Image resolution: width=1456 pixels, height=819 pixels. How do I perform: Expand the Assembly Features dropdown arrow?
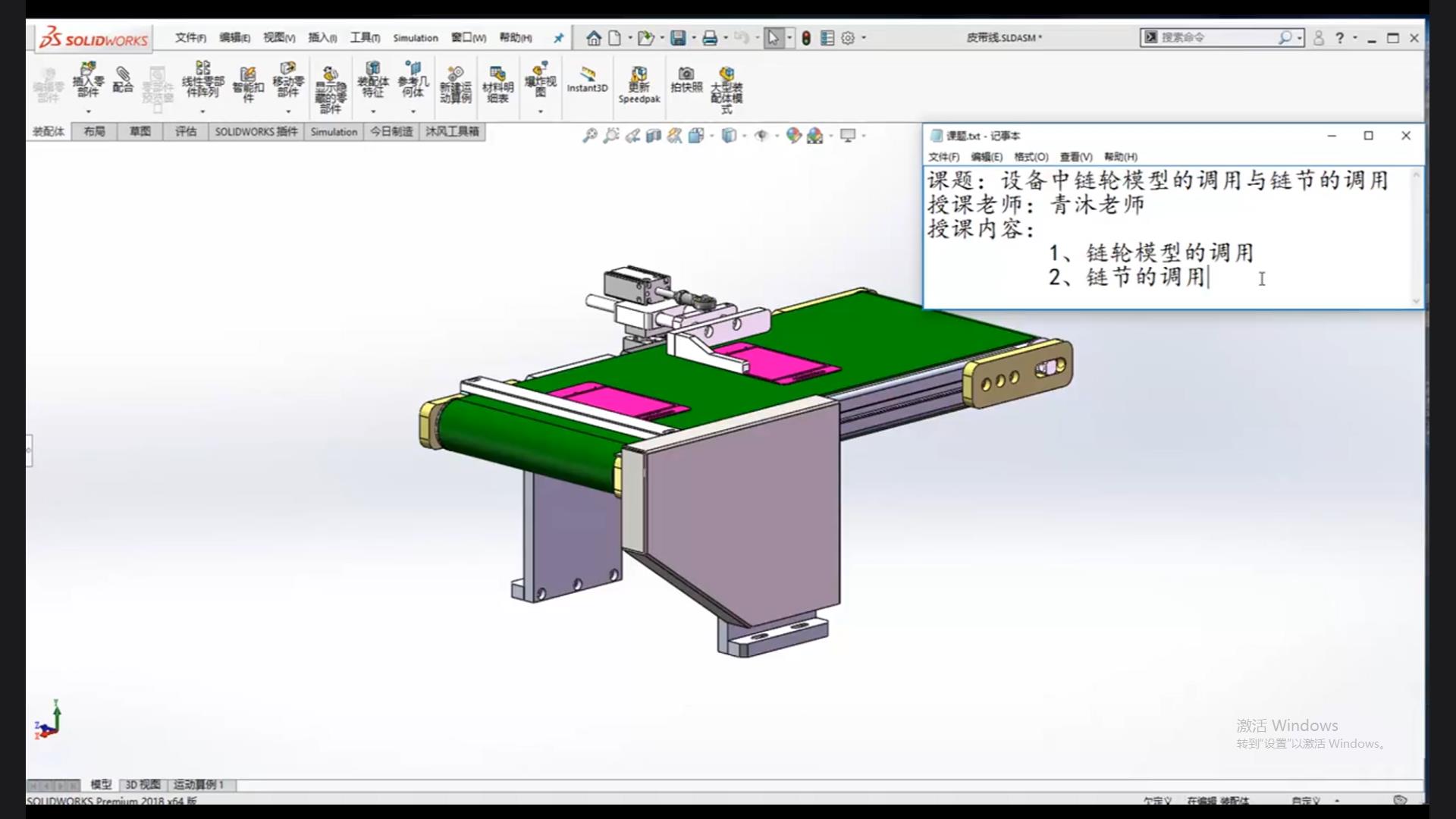pos(373,112)
